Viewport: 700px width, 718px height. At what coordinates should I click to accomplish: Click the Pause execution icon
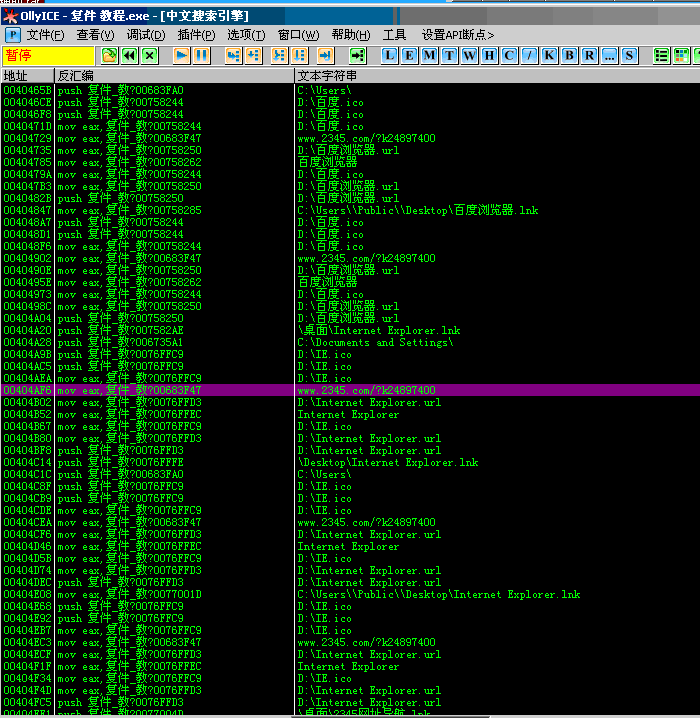pyautogui.click(x=202, y=56)
